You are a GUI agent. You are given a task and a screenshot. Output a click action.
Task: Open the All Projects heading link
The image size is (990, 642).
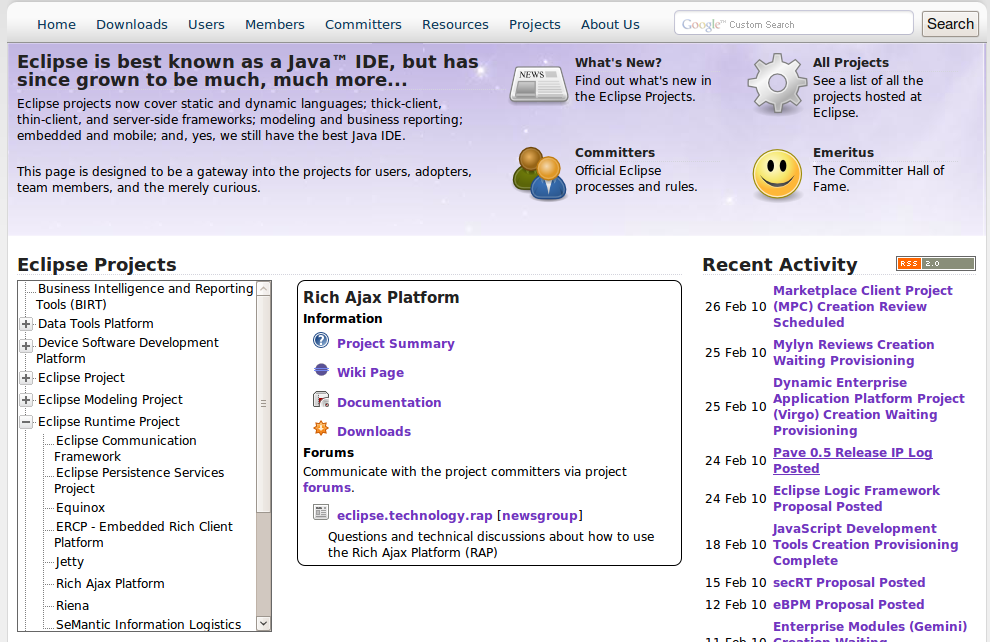(850, 62)
